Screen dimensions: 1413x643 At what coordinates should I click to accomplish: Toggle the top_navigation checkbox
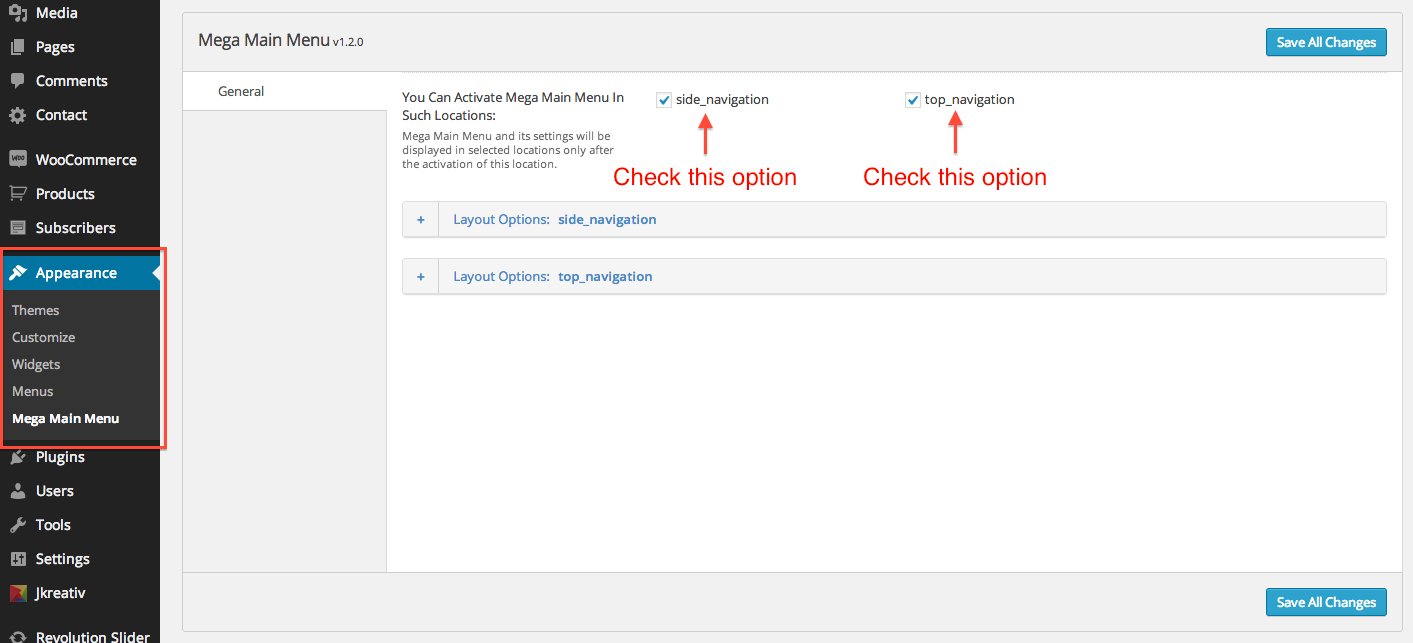tap(912, 100)
